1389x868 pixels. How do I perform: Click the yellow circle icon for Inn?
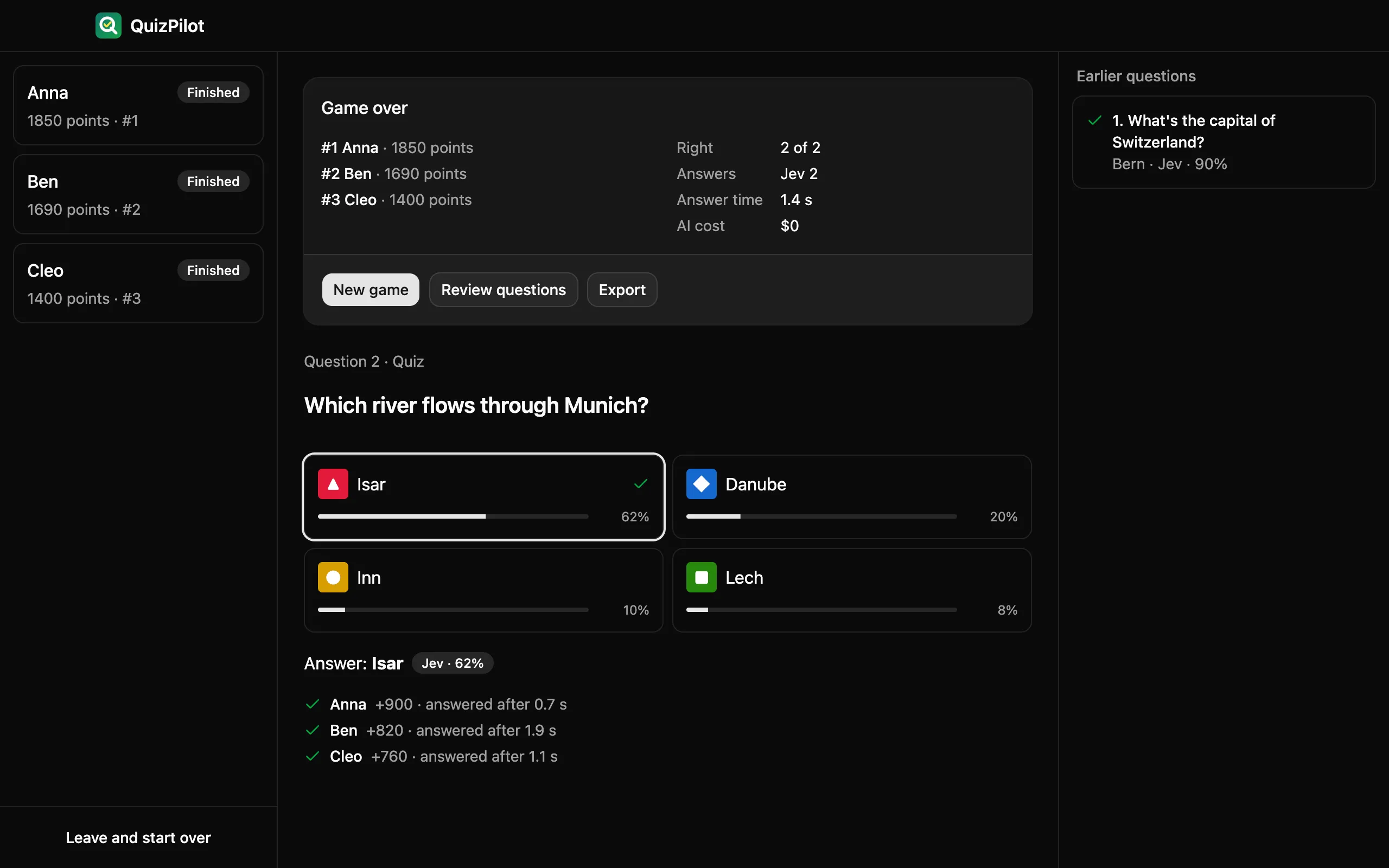coord(333,577)
